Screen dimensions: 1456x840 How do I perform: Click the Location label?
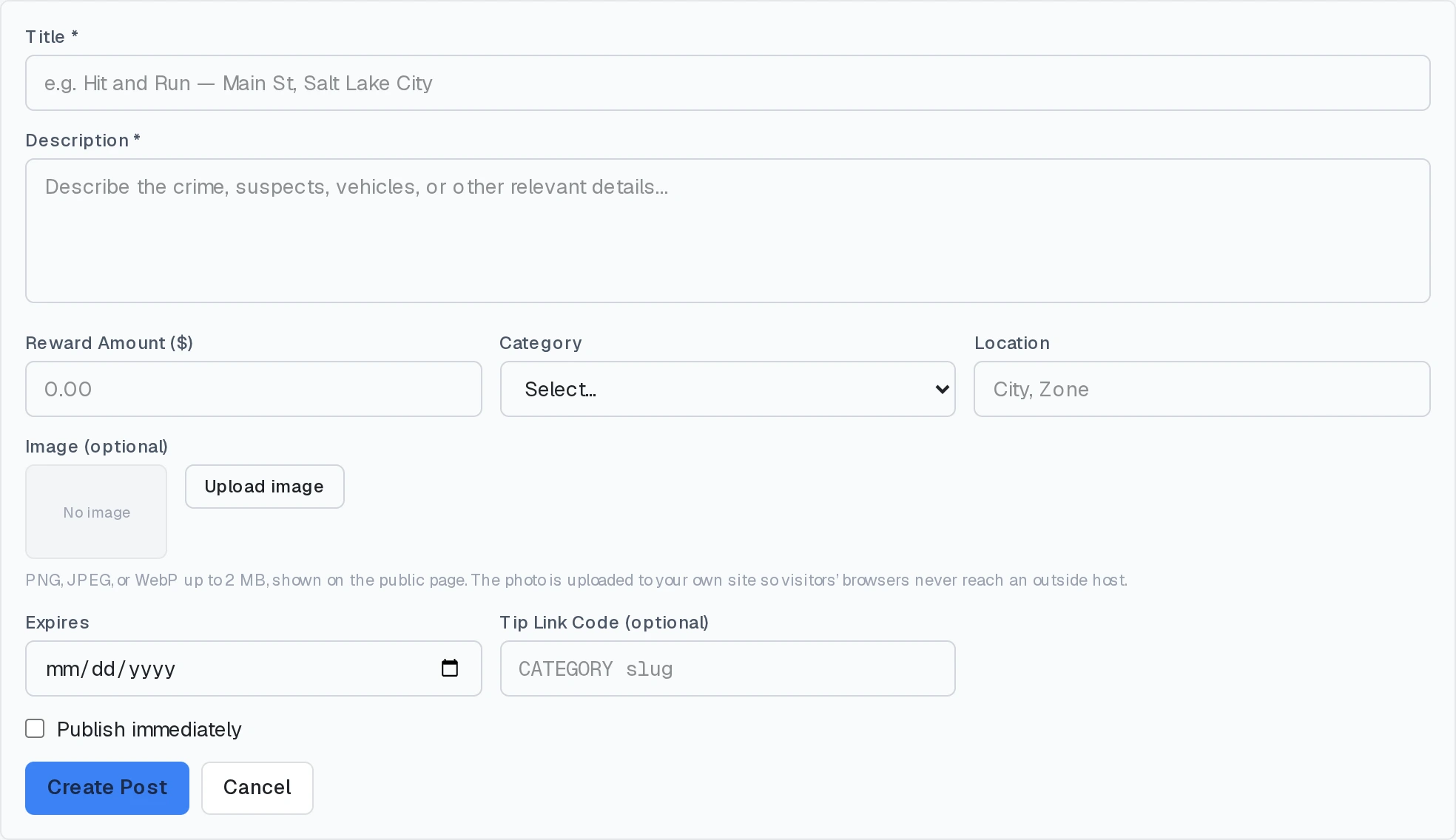point(1012,343)
